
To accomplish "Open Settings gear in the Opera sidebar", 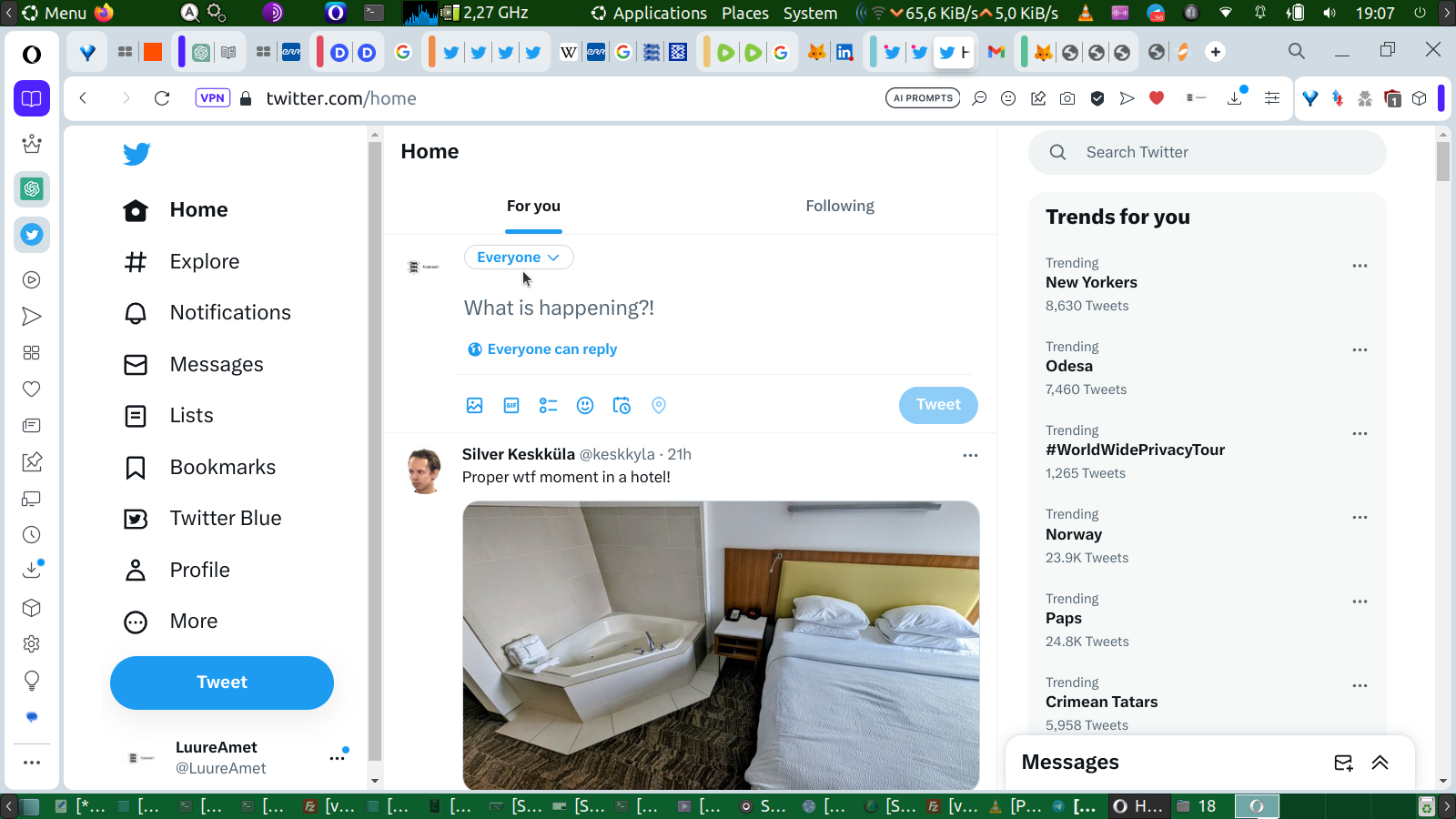I will click(32, 644).
